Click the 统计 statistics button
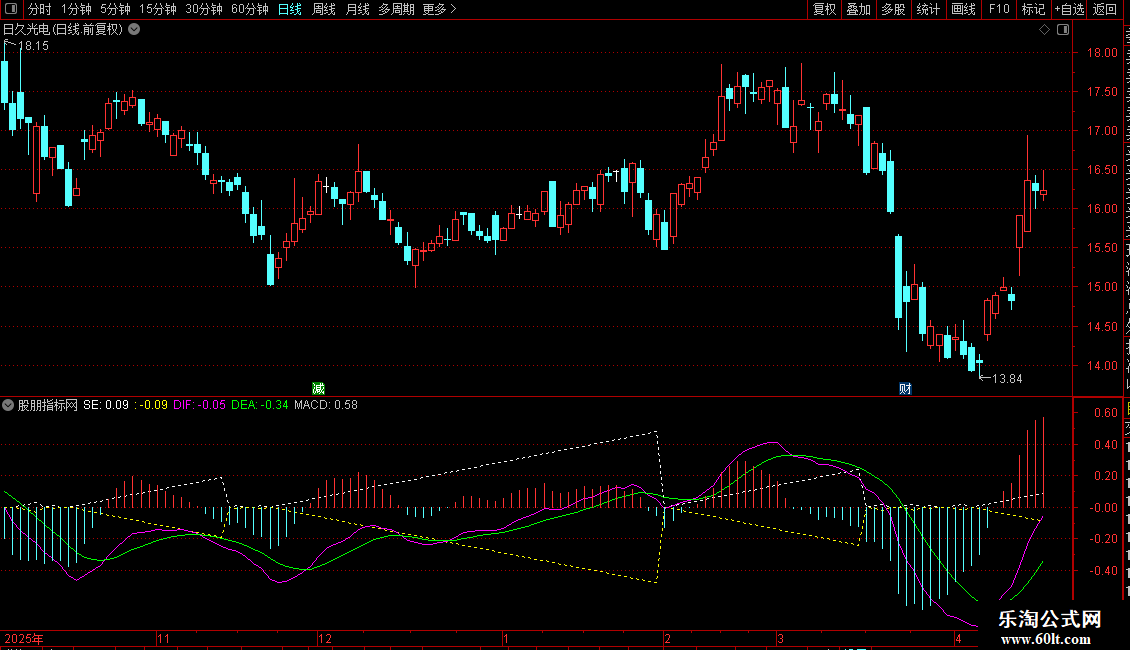Viewport: 1130px width, 650px height. pos(927,9)
